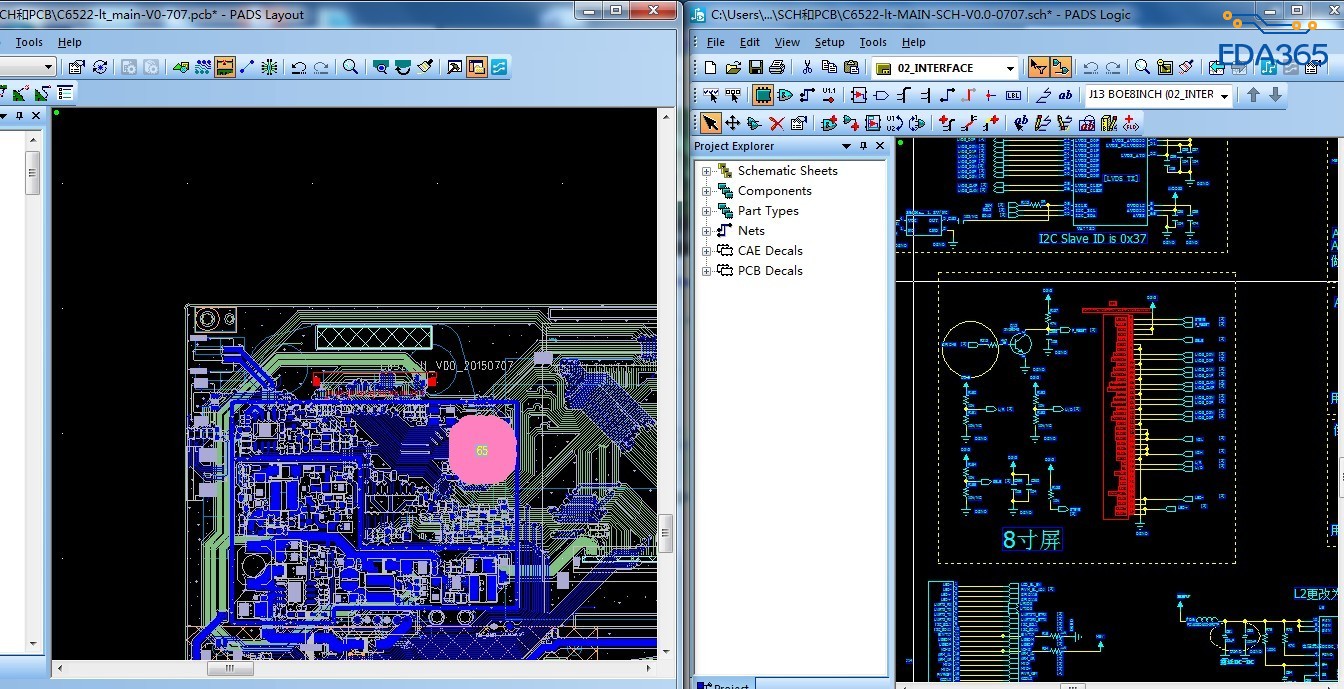
Task: Click the Undo icon in PADS Layout
Action: (x=298, y=67)
